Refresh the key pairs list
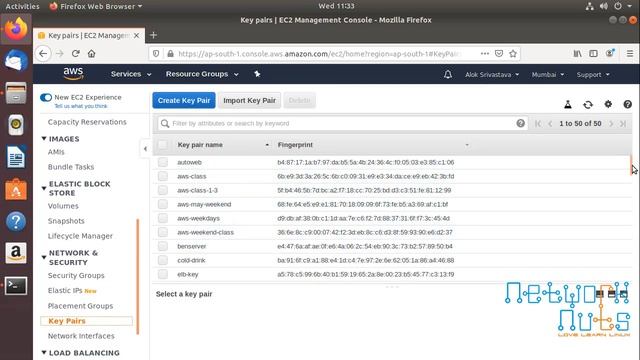 (x=588, y=104)
